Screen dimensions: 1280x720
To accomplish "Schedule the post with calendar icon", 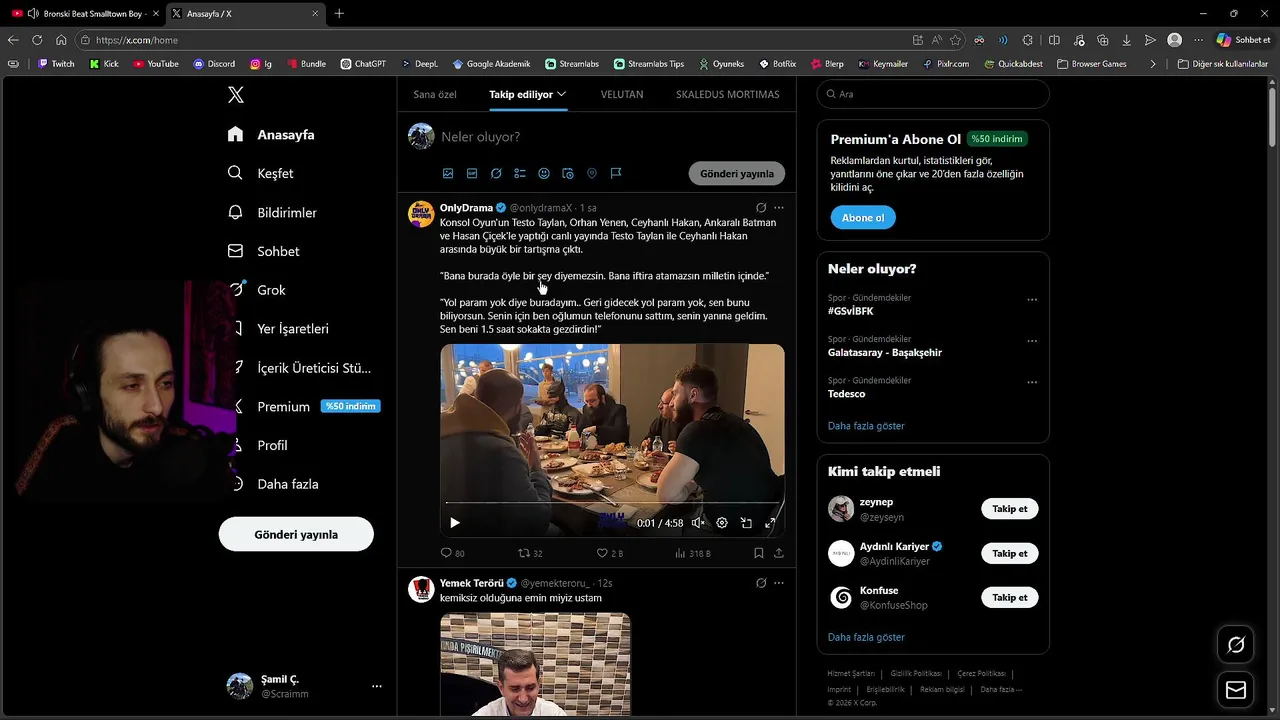I will (x=568, y=173).
